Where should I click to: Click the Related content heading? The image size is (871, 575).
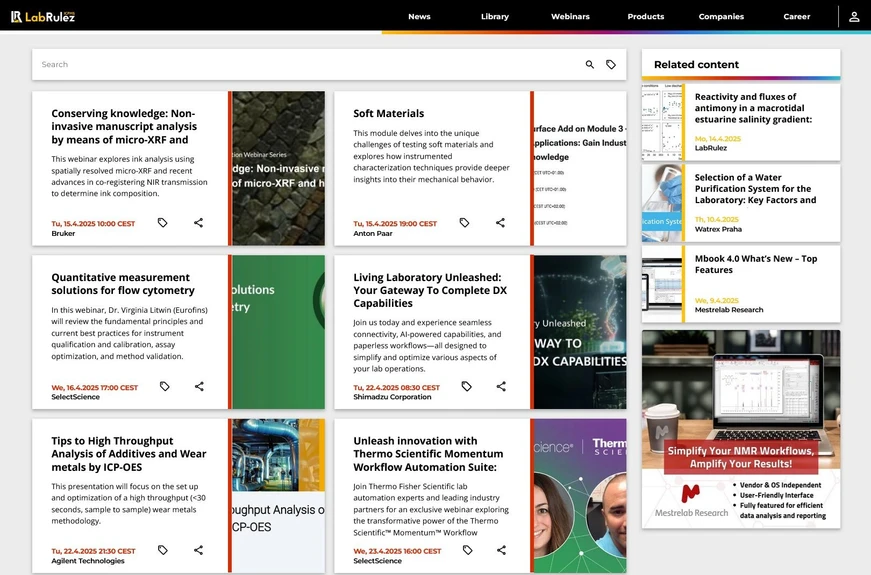coord(696,64)
